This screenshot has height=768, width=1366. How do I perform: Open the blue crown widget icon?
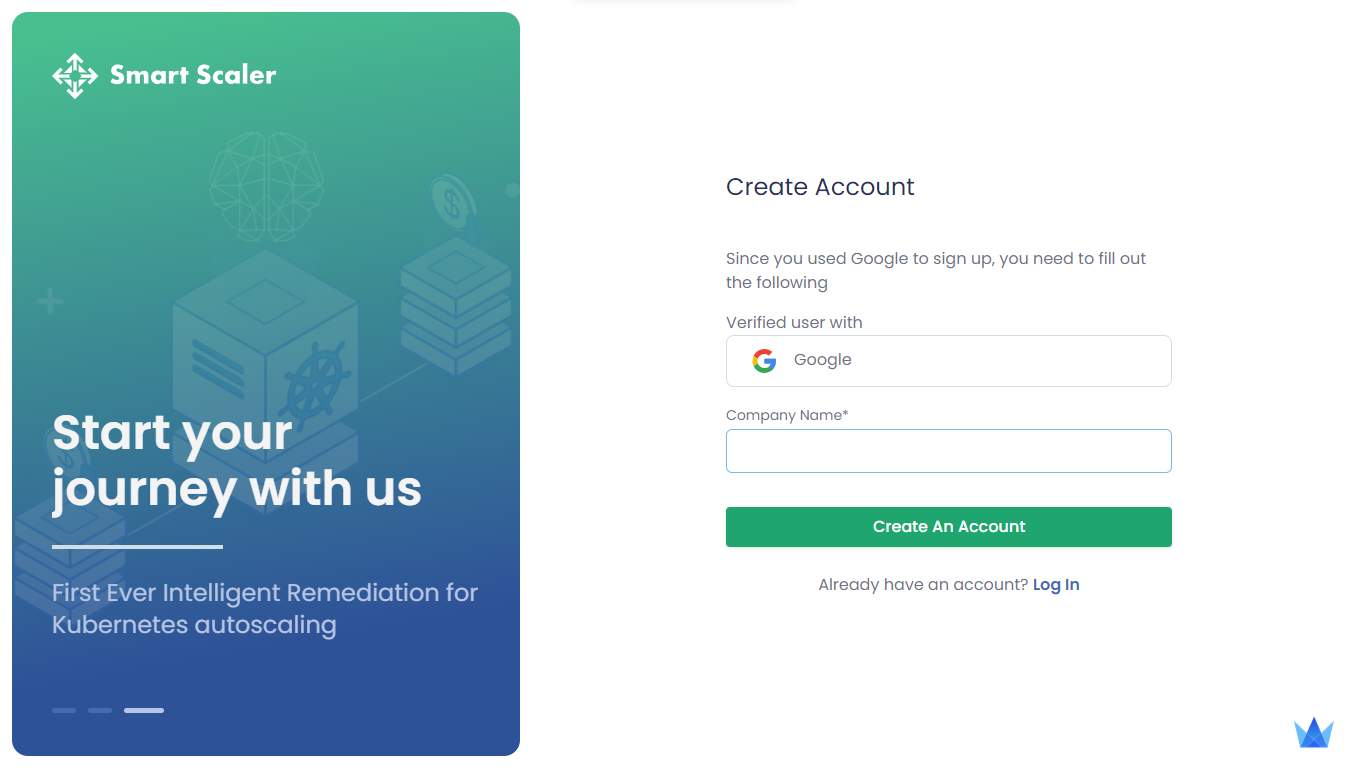point(1314,733)
